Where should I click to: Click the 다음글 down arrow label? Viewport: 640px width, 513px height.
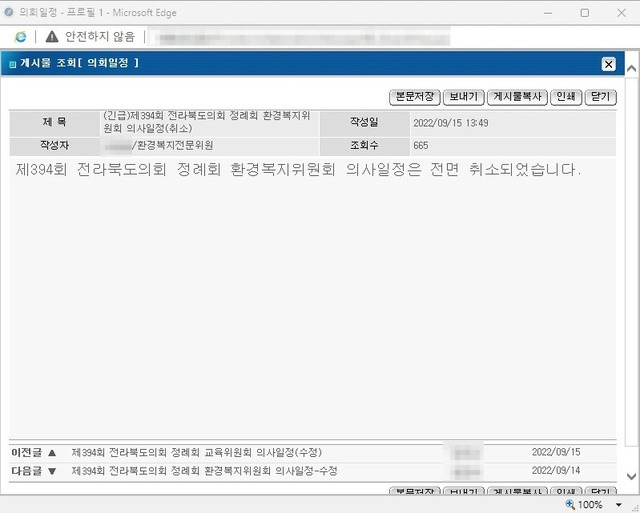pyautogui.click(x=33, y=470)
